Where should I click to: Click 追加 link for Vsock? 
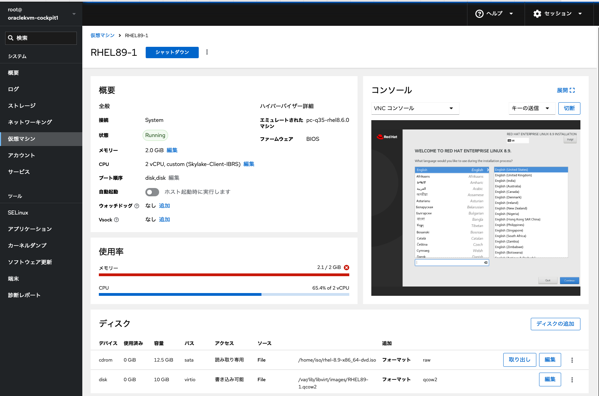click(x=164, y=220)
